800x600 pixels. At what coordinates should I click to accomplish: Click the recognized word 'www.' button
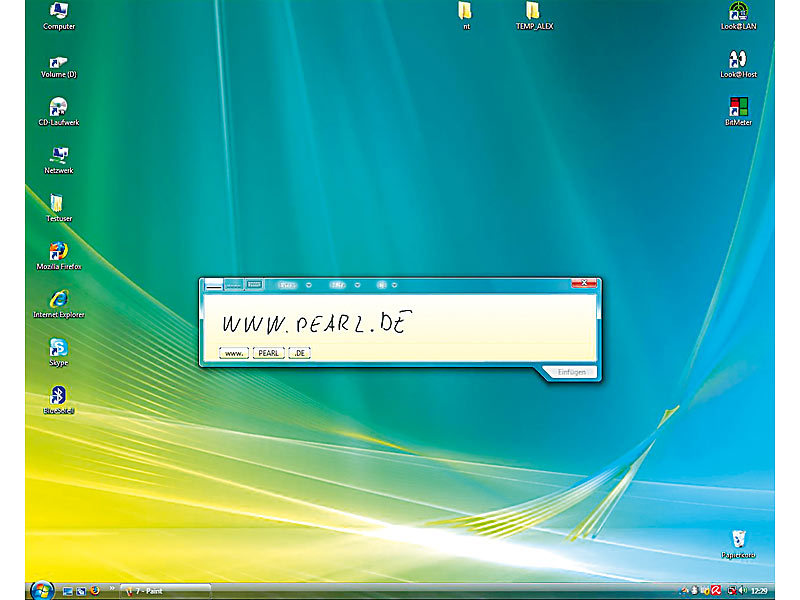(234, 353)
